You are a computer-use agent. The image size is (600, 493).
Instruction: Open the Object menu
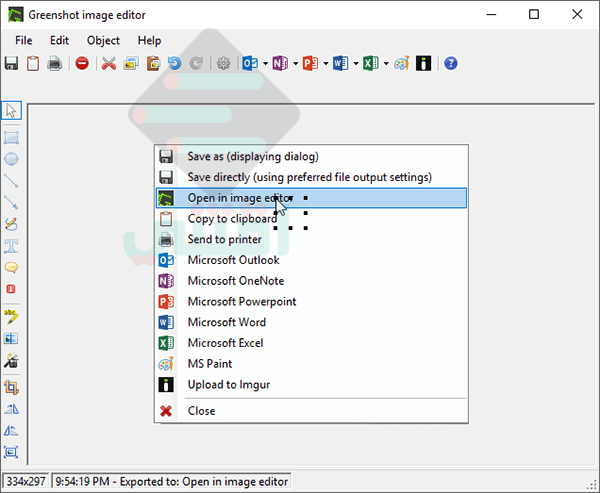pyautogui.click(x=103, y=41)
